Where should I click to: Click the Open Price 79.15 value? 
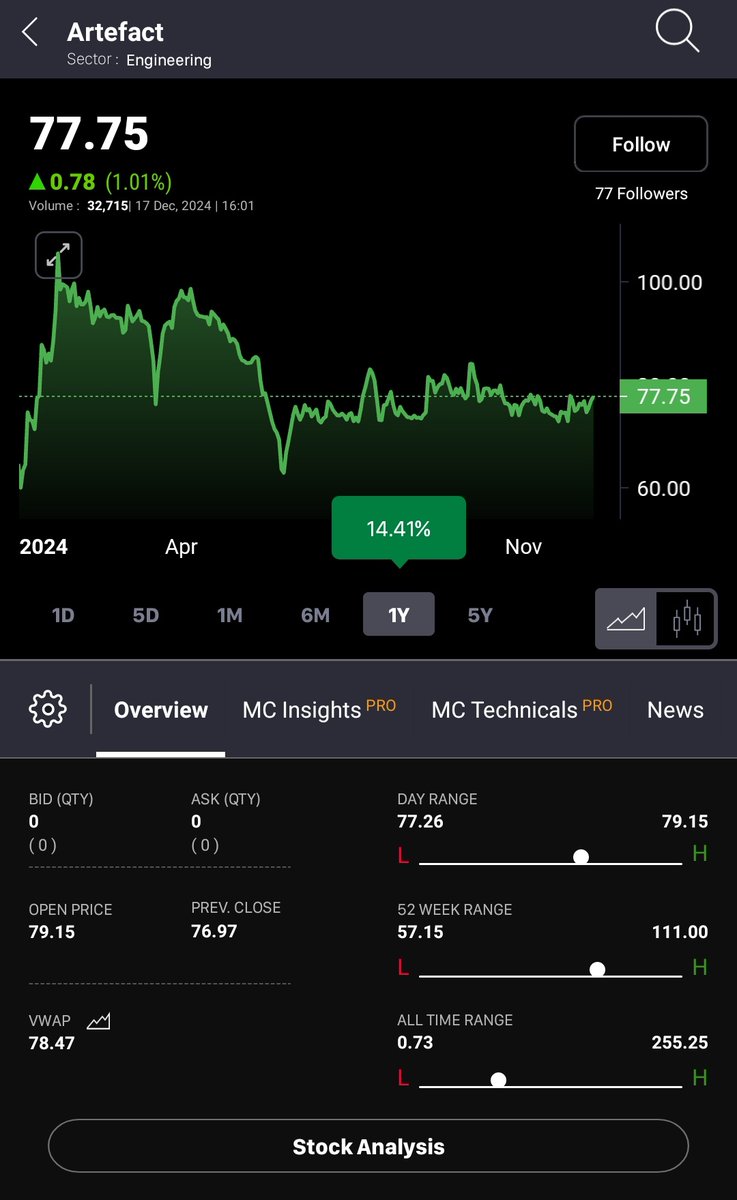point(52,932)
